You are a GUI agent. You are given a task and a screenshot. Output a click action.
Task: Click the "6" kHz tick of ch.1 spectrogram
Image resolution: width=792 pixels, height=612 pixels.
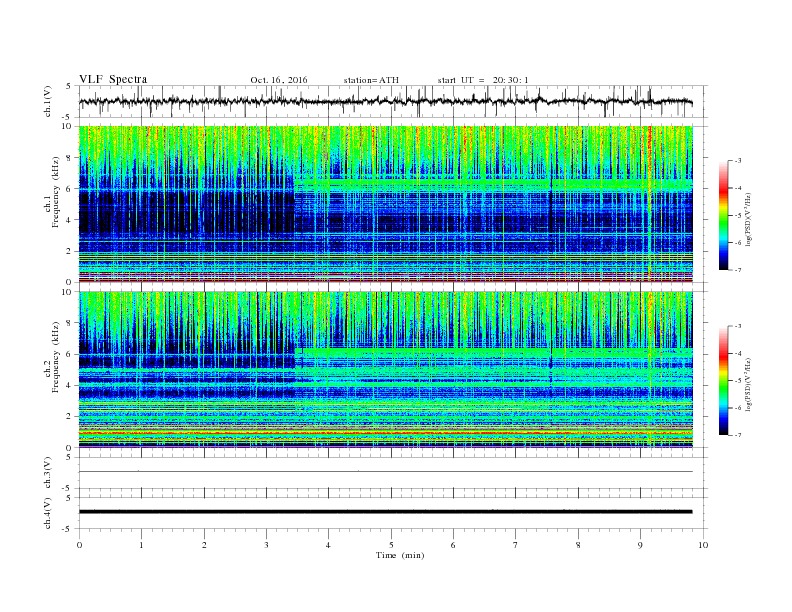(68, 189)
